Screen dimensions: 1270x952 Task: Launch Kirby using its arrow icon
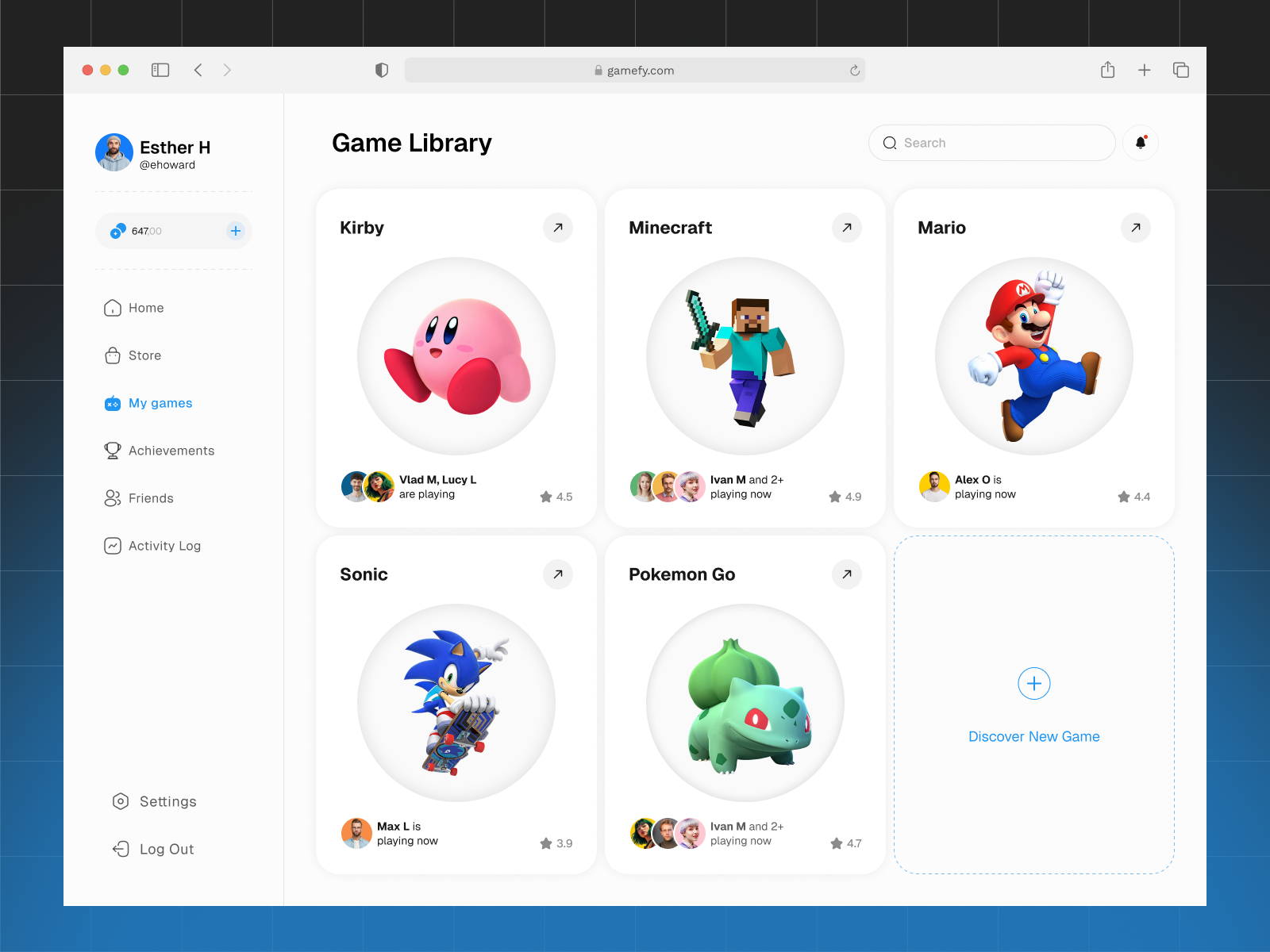(558, 228)
